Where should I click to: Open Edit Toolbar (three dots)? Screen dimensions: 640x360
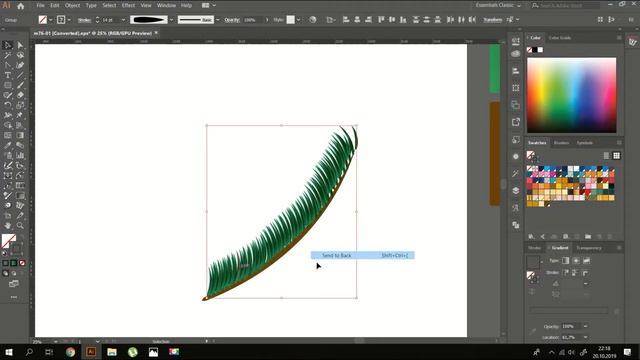coord(14,297)
